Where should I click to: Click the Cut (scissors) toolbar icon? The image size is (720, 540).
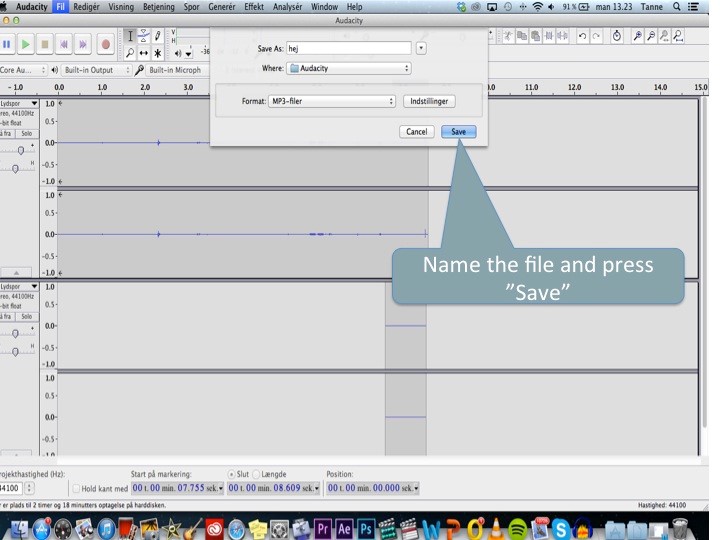click(x=508, y=36)
